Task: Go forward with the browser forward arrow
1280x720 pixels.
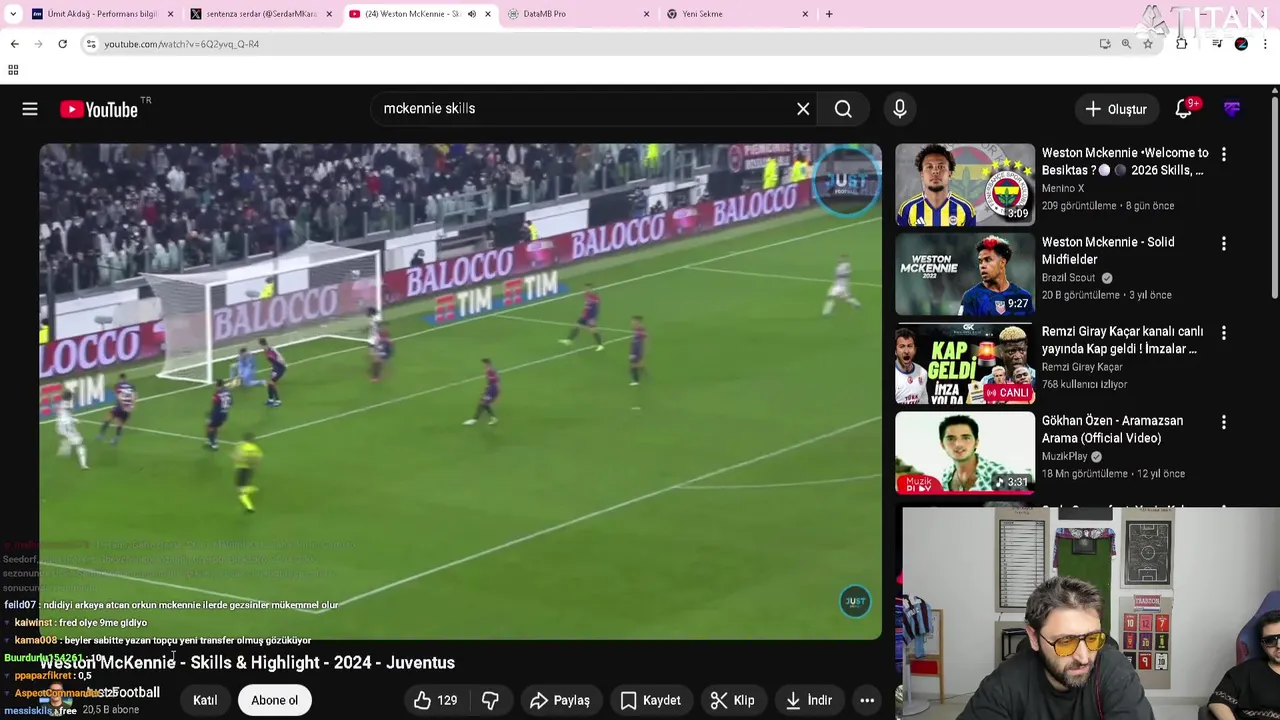Action: [x=38, y=44]
